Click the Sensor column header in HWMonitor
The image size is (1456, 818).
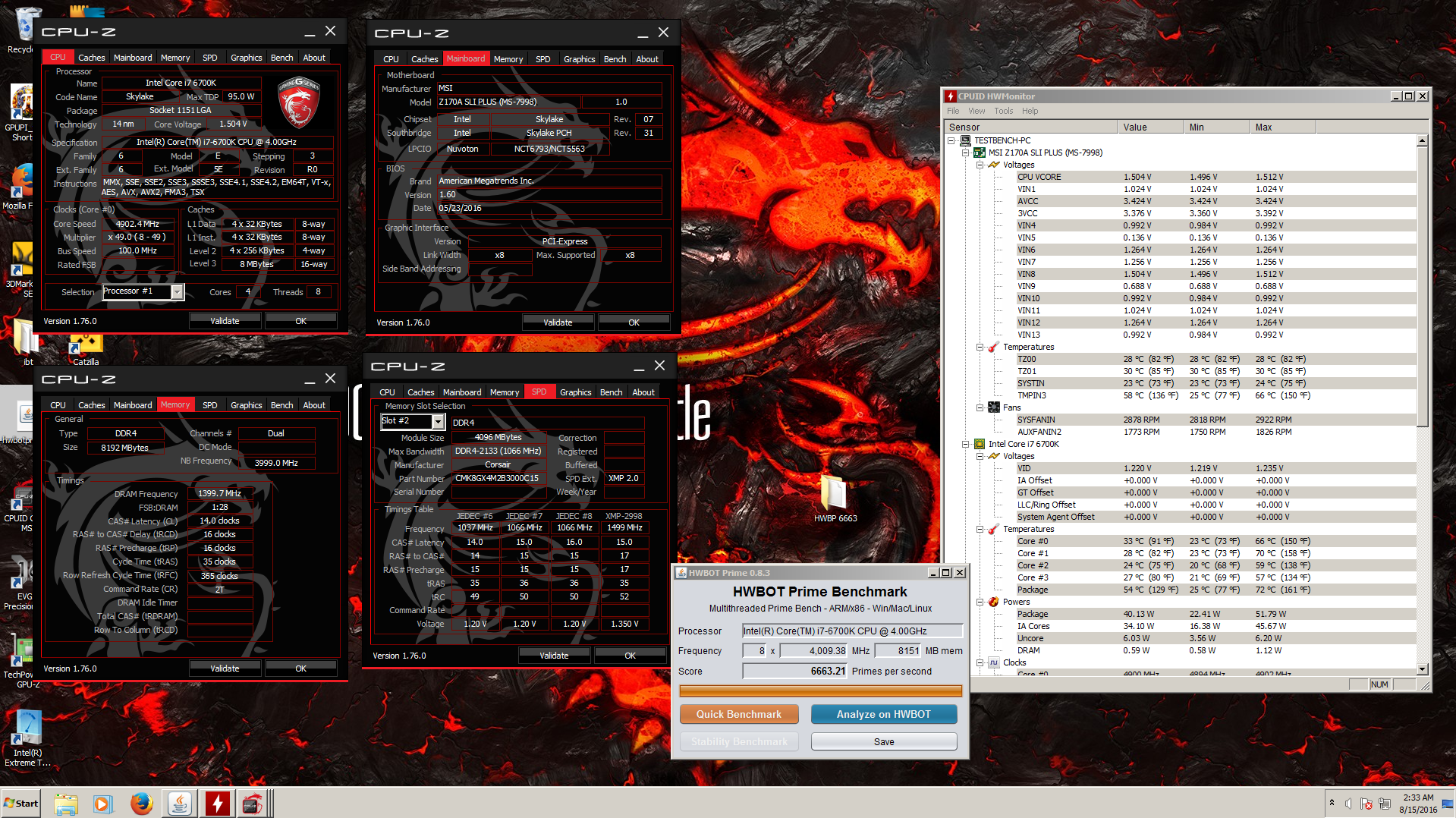[1032, 127]
